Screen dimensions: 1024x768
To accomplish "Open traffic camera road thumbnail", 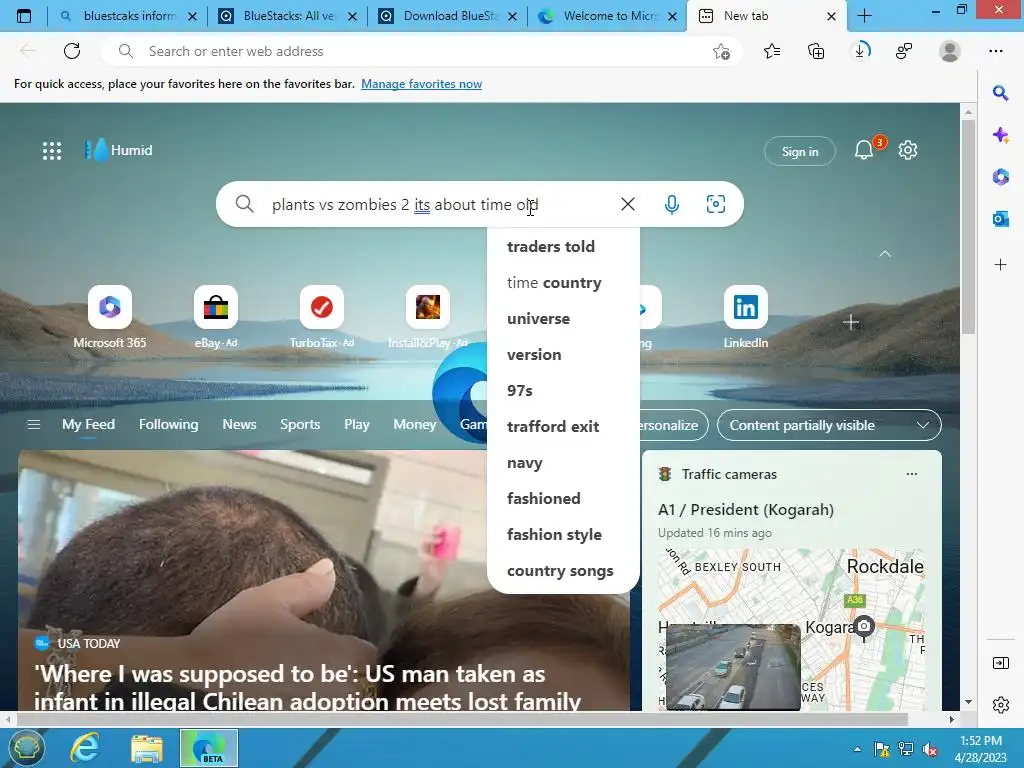I will [x=733, y=666].
